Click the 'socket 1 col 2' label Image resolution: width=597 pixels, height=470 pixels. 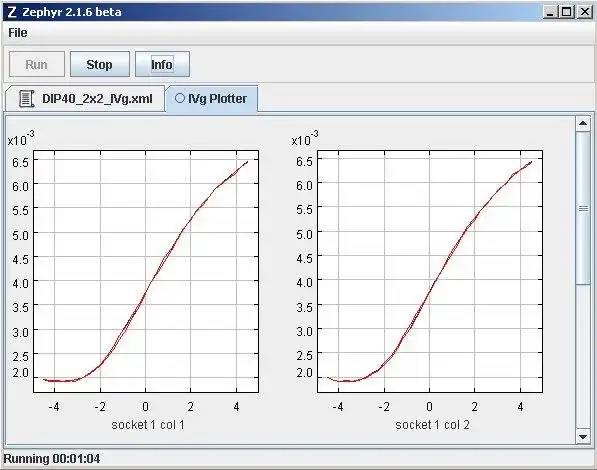point(432,425)
